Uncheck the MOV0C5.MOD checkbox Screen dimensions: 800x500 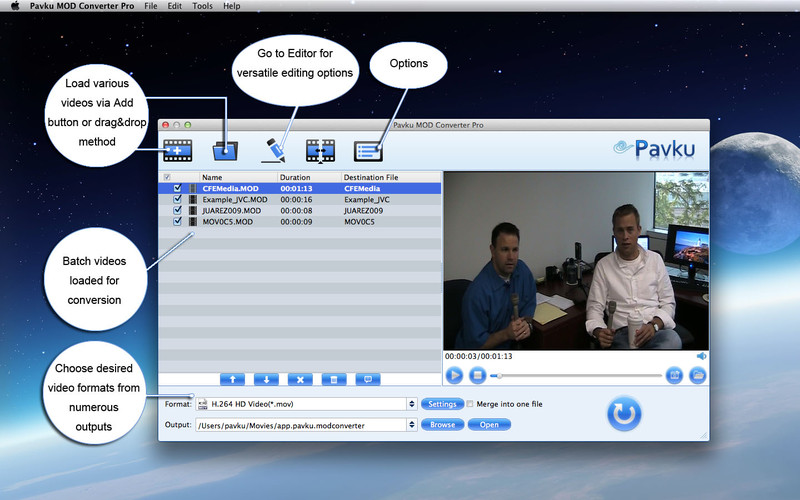click(177, 221)
